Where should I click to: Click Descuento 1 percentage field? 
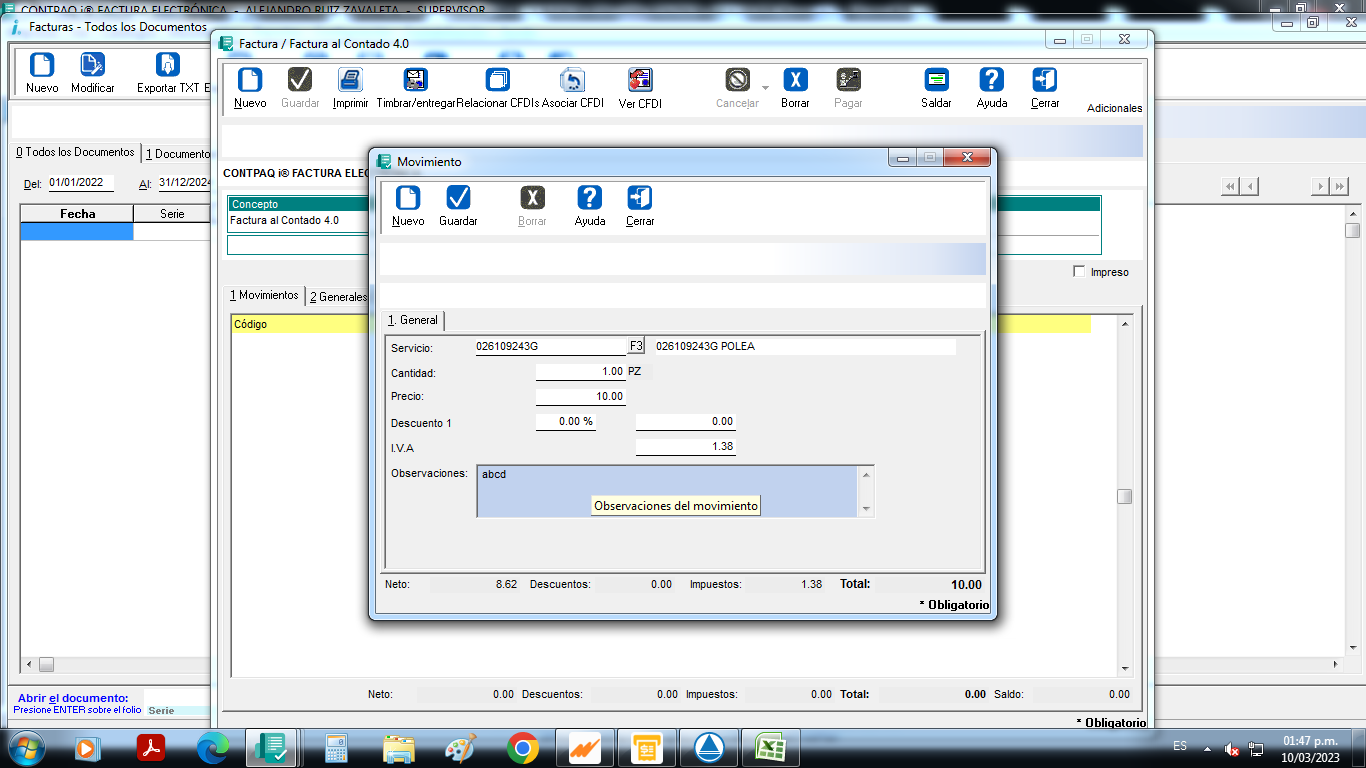(x=565, y=422)
